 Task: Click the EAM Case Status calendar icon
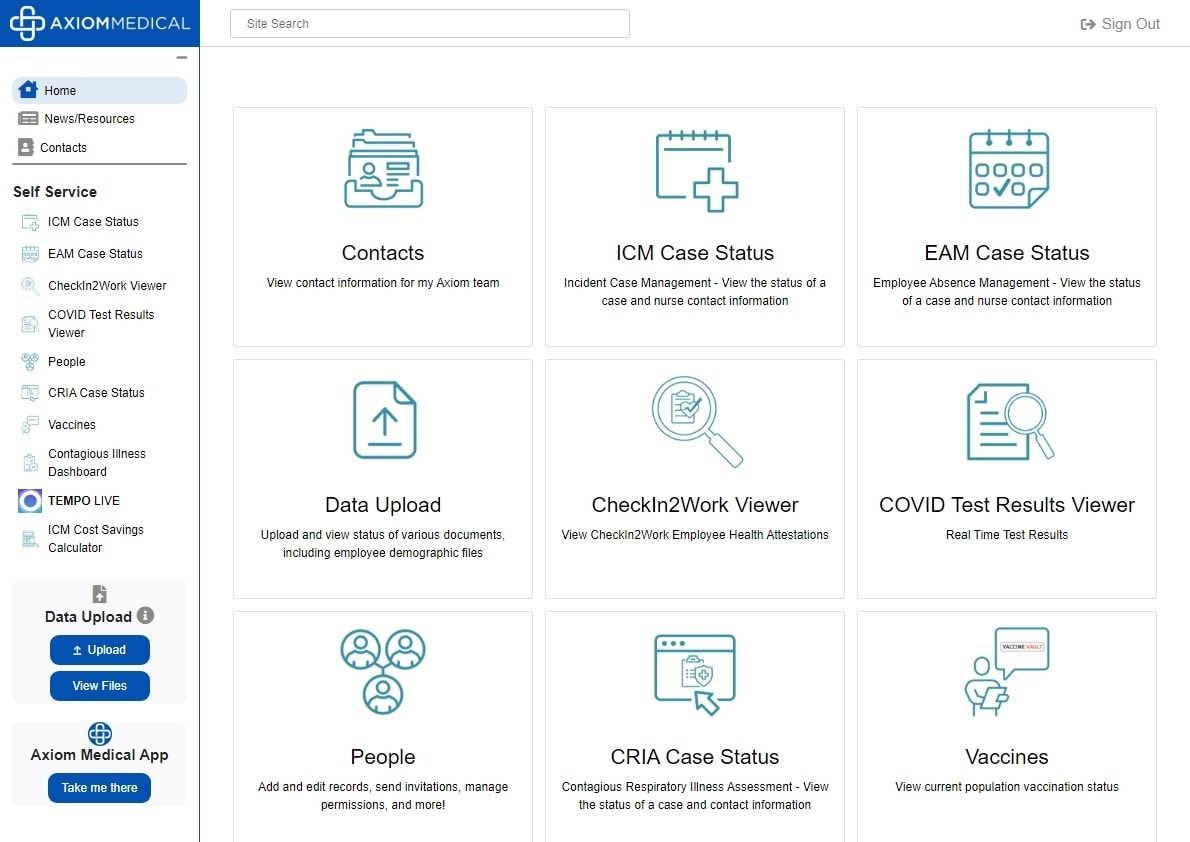1008,169
